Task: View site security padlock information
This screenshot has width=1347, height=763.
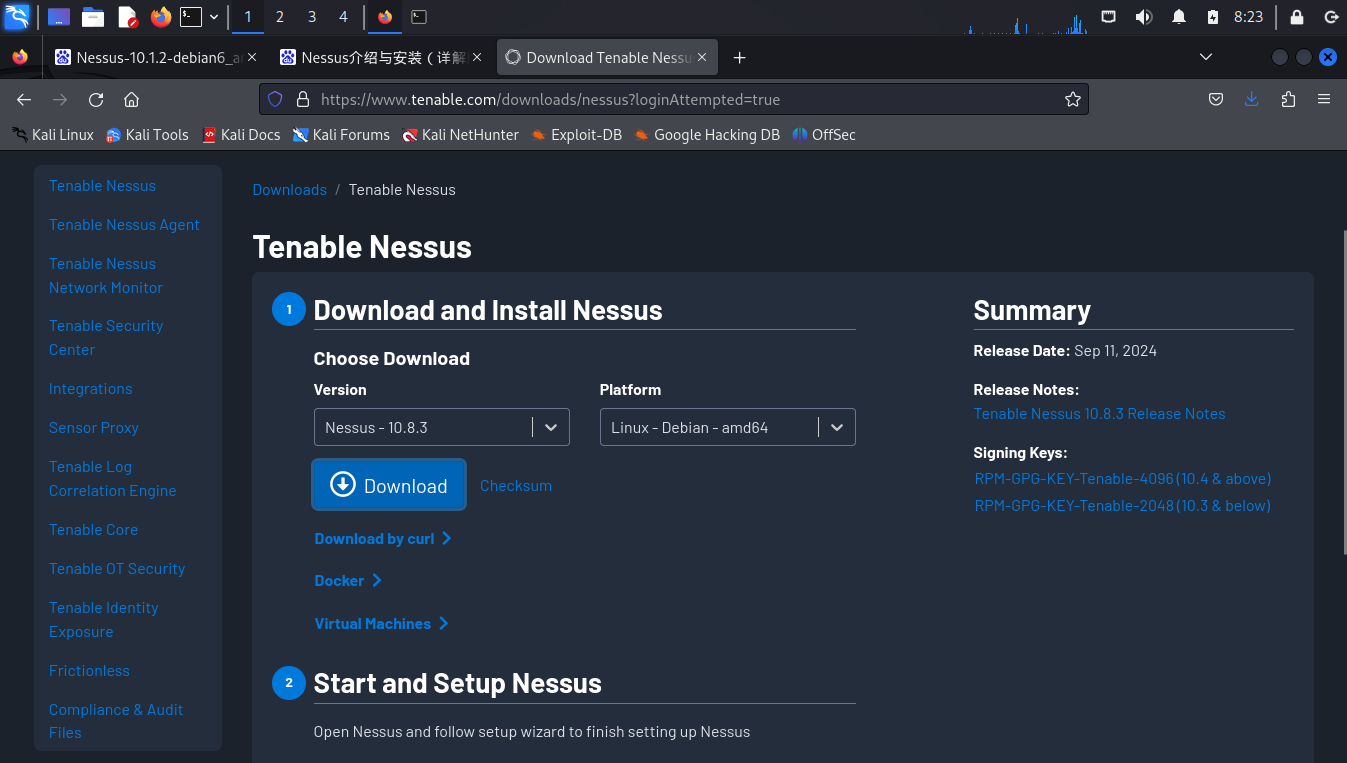Action: click(303, 99)
